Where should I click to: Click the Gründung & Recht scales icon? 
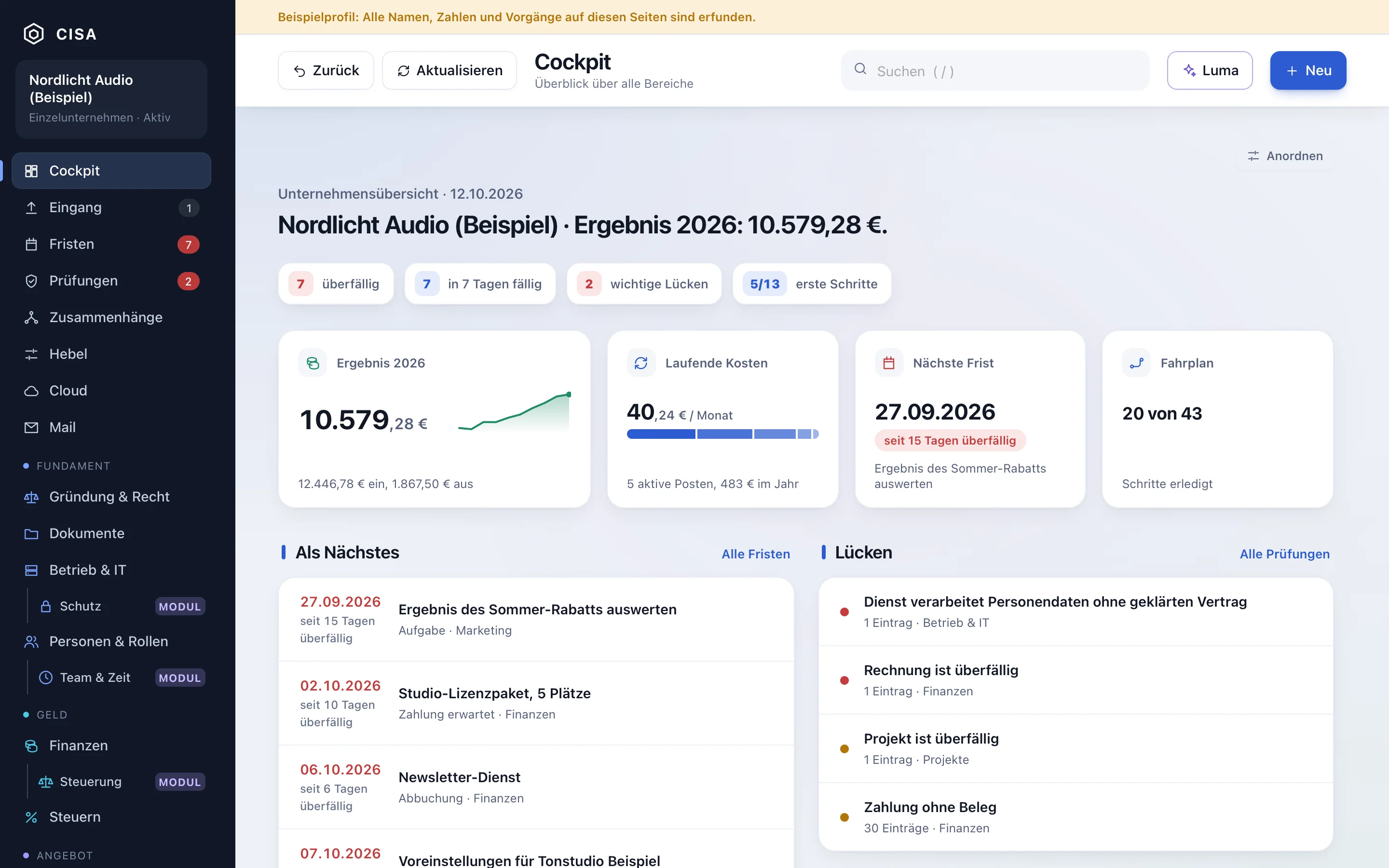pos(31,497)
